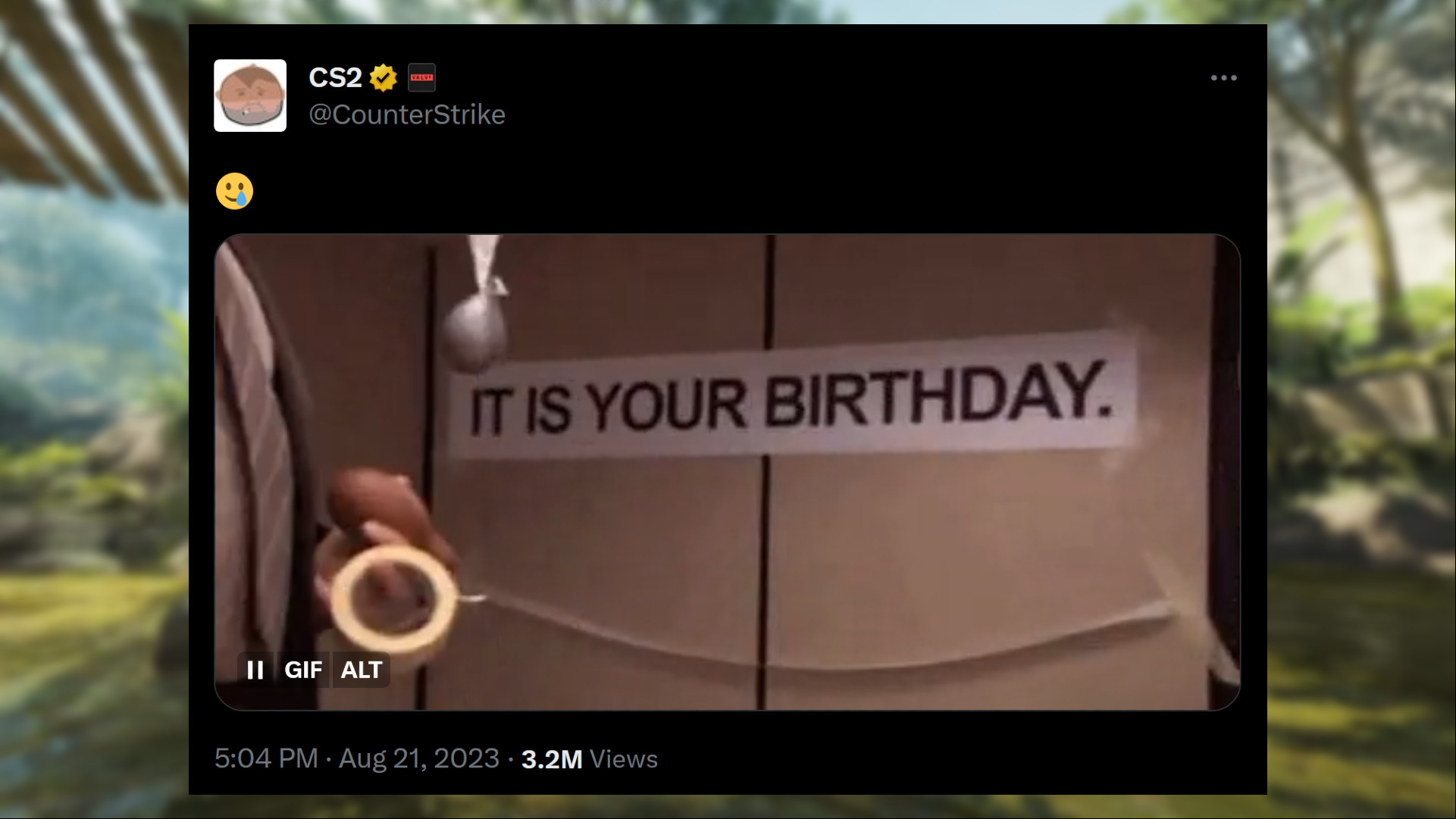Viewport: 1456px width, 819px height.
Task: Show the ALT image description
Action: click(x=361, y=670)
